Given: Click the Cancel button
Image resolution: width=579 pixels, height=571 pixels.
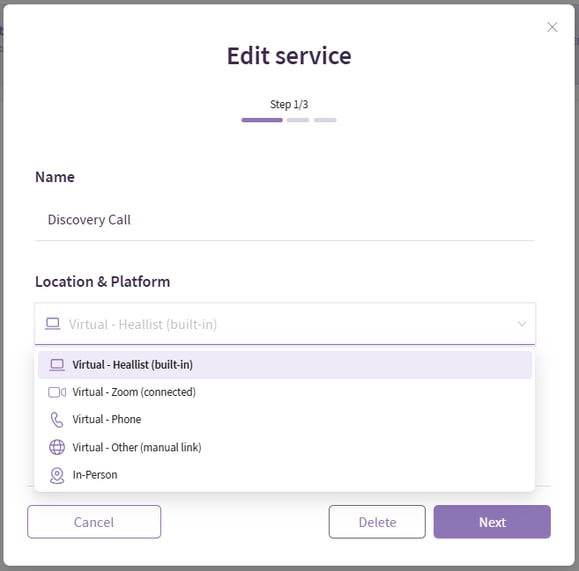Looking at the screenshot, I should 94,522.
